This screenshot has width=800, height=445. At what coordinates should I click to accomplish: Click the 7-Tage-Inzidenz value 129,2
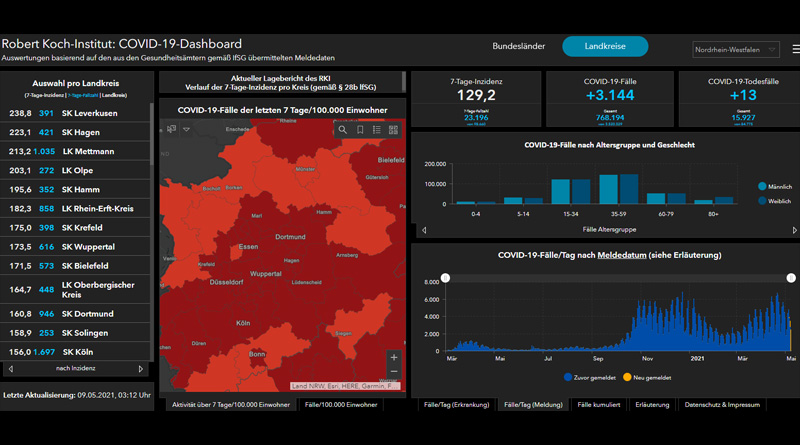pos(476,95)
